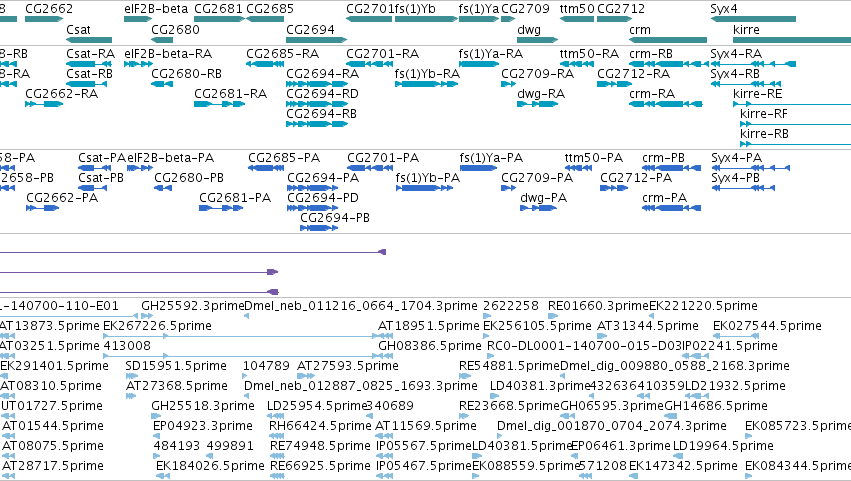Viewport: 851px width, 481px height.
Task: Open the fs(1)Ya-RA transcript
Action: point(479,64)
